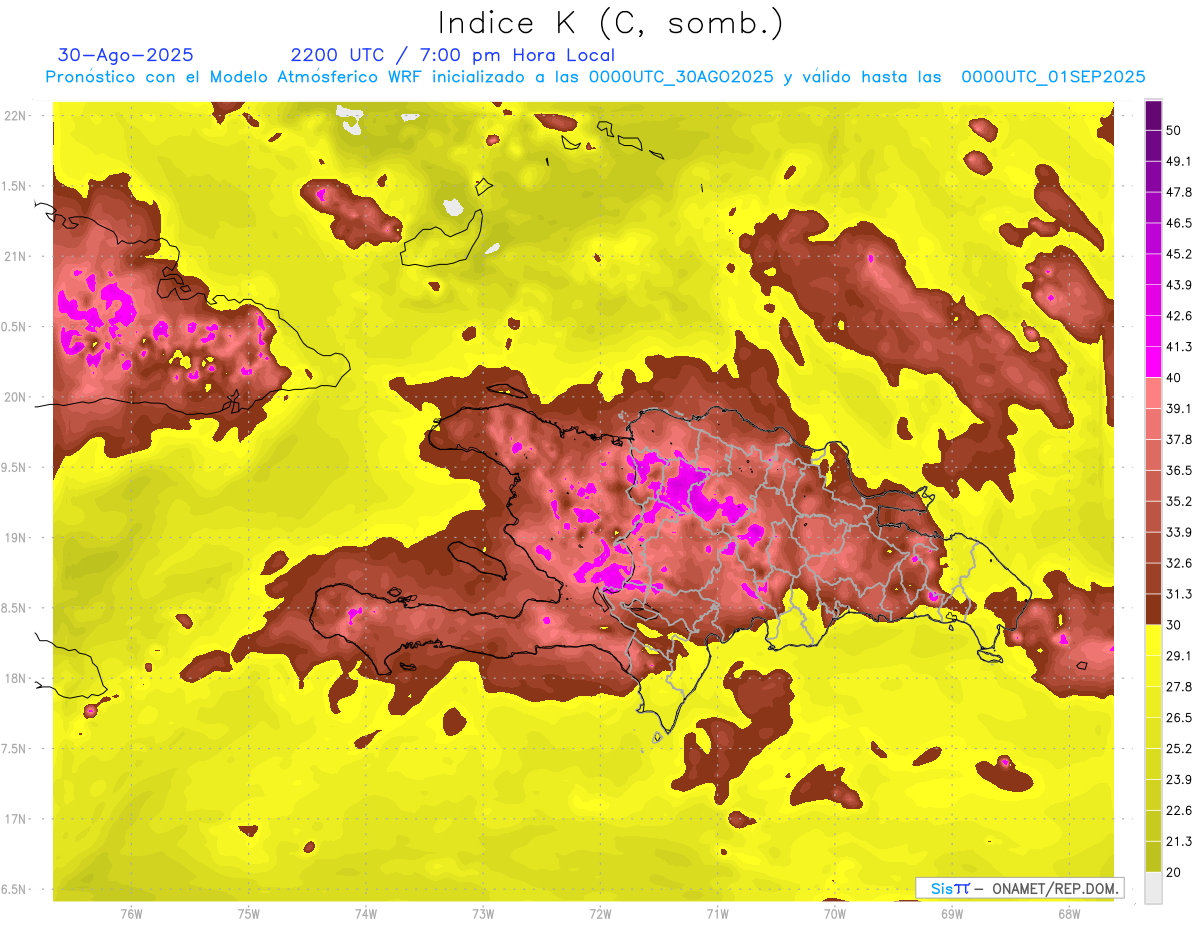Click the legend value "46.5"
The height and width of the screenshot is (927, 1200).
click(1178, 223)
